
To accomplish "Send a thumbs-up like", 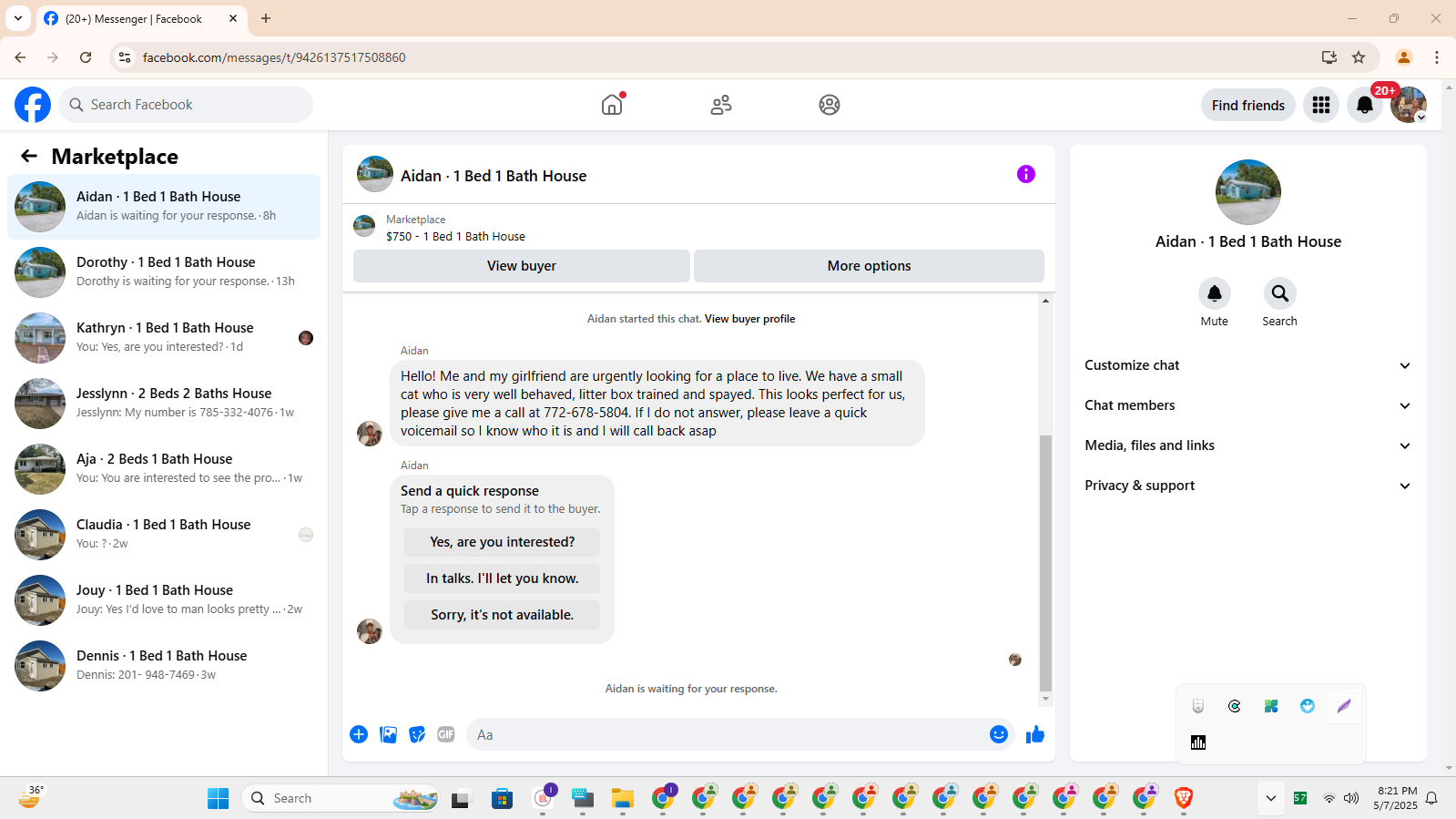I will pyautogui.click(x=1035, y=734).
